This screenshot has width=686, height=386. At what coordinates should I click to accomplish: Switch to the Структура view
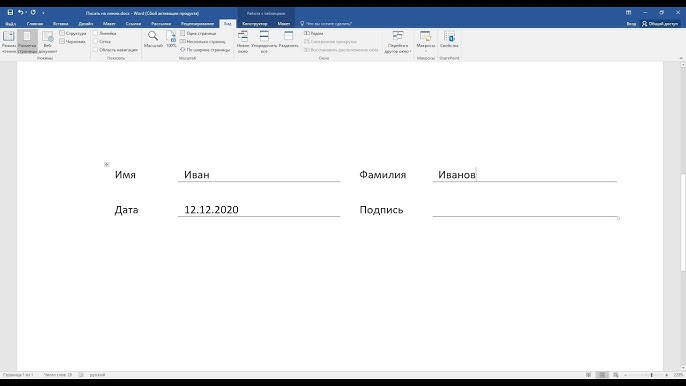point(73,33)
